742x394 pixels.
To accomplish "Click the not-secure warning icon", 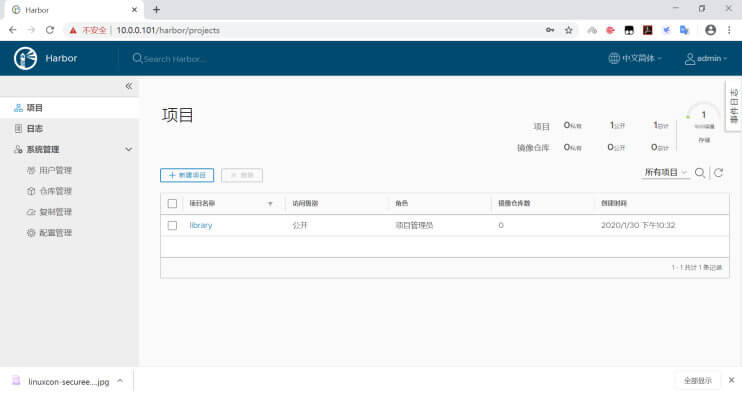I will point(73,30).
